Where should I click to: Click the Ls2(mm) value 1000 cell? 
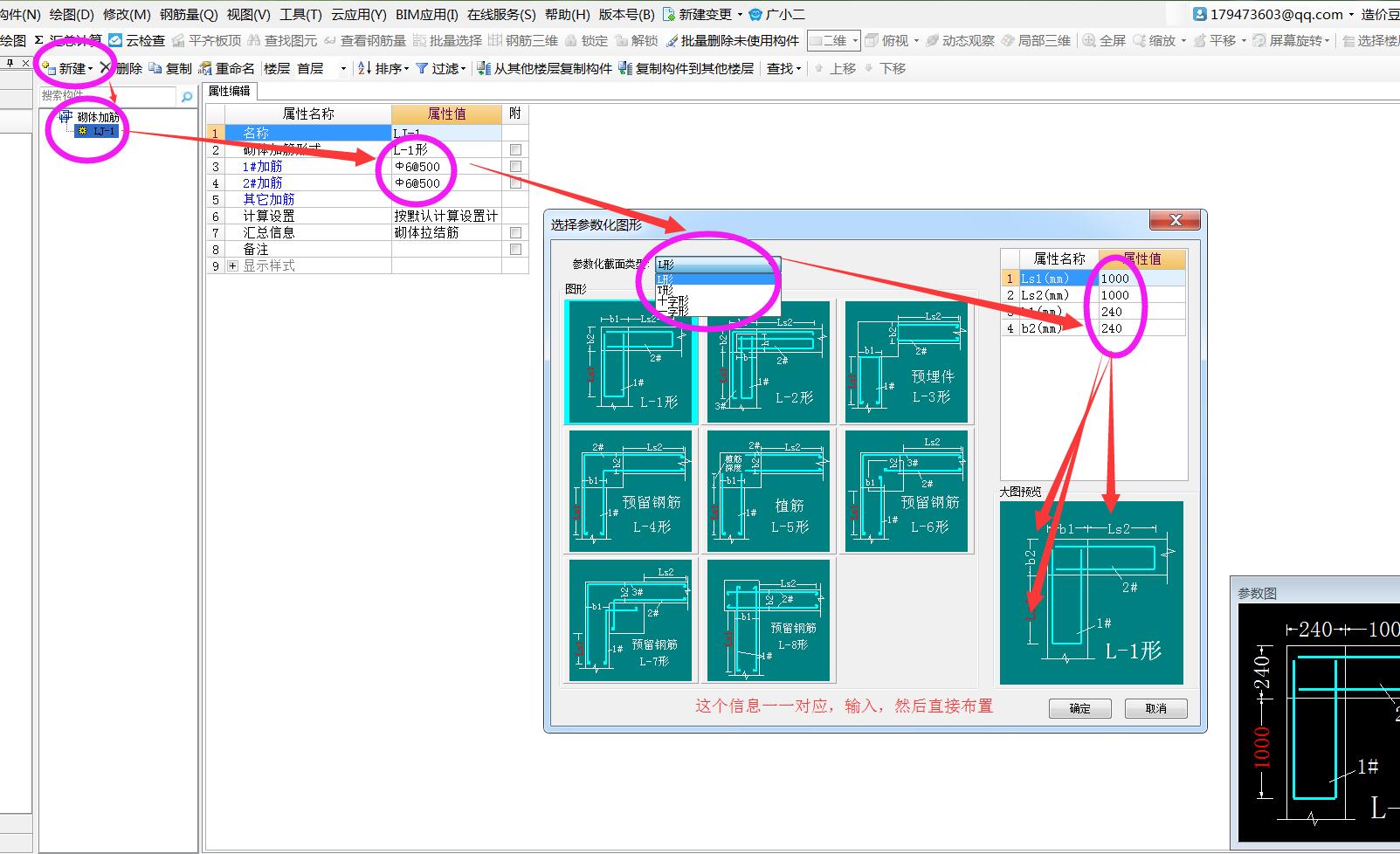(1141, 295)
